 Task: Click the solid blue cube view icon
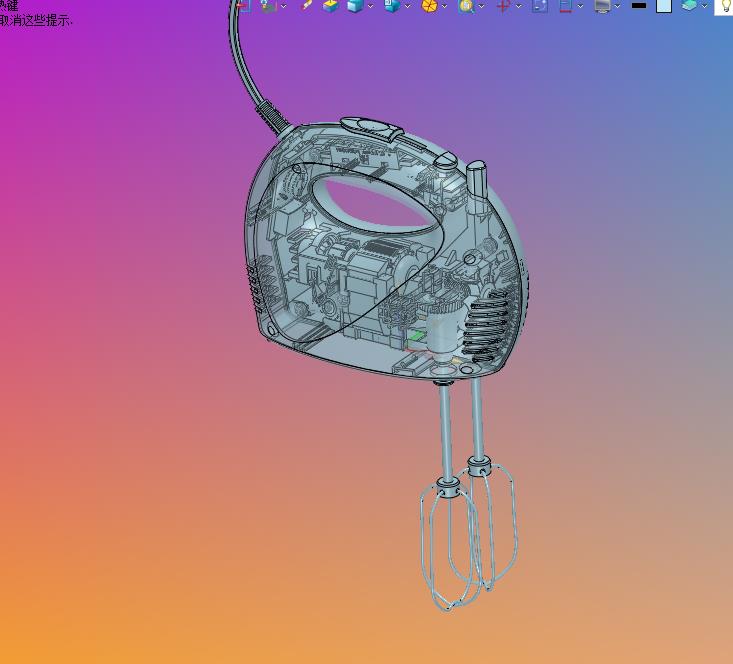(x=355, y=6)
